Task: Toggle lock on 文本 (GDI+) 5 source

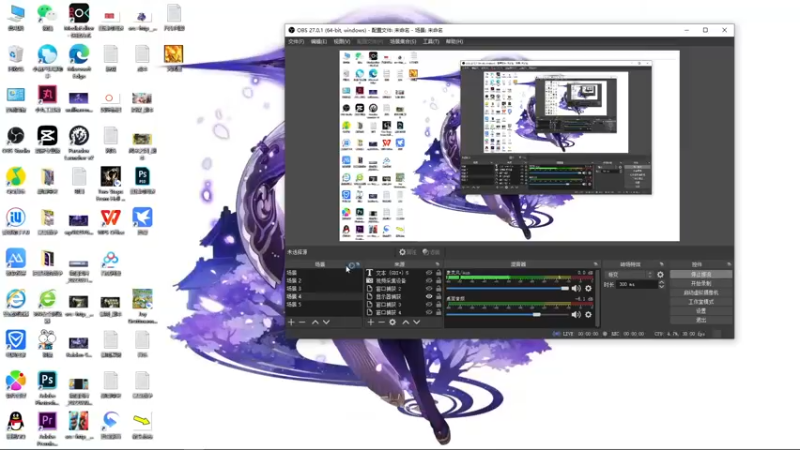Action: click(438, 273)
